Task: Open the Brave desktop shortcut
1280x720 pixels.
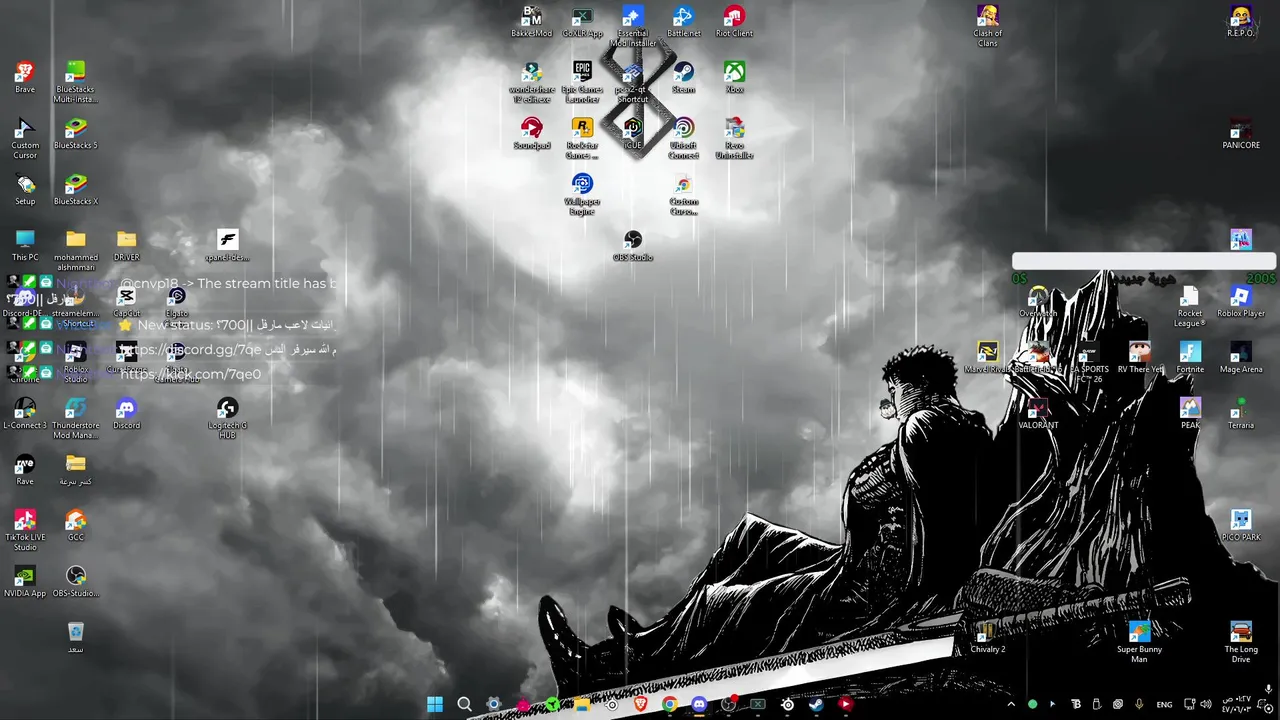Action: [25, 77]
